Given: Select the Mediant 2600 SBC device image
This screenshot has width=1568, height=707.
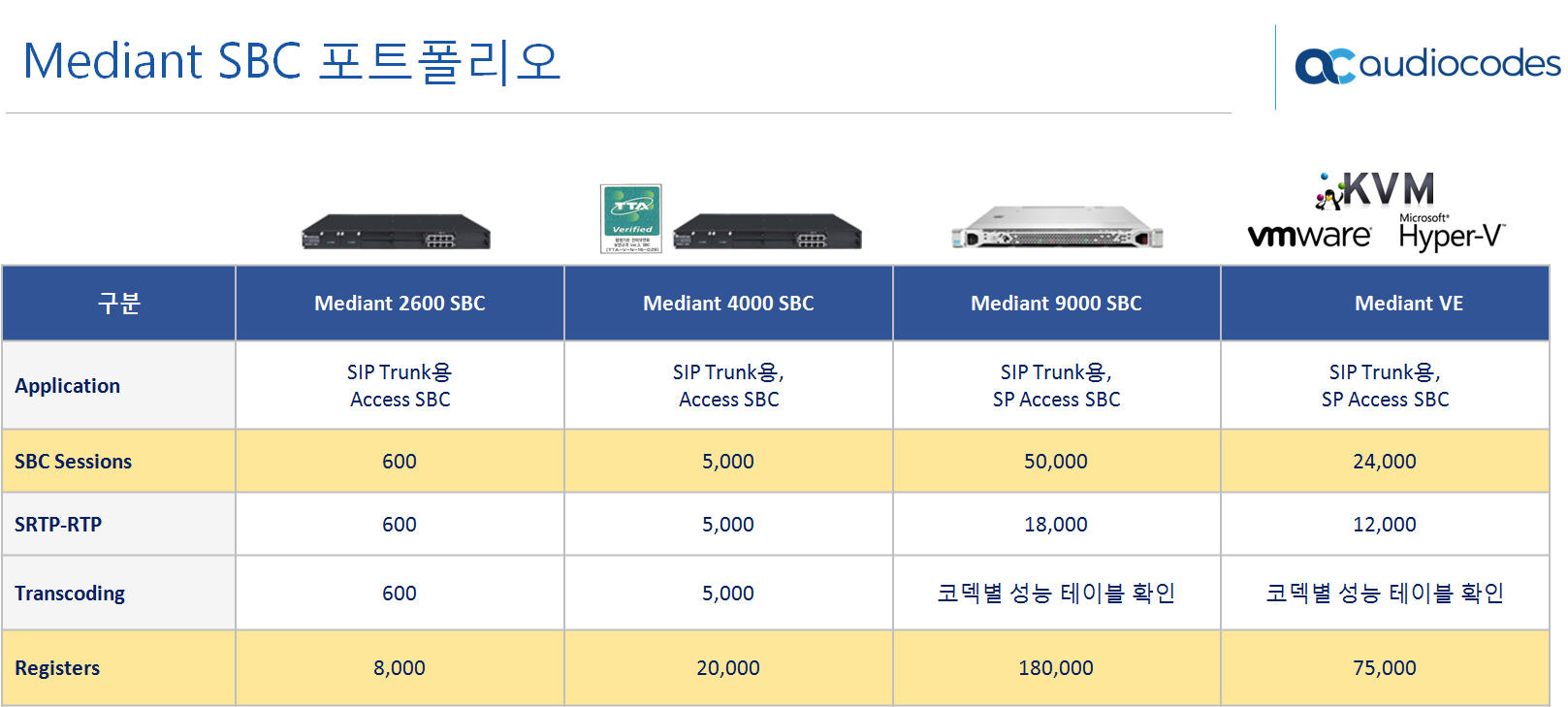Looking at the screenshot, I should tap(396, 233).
